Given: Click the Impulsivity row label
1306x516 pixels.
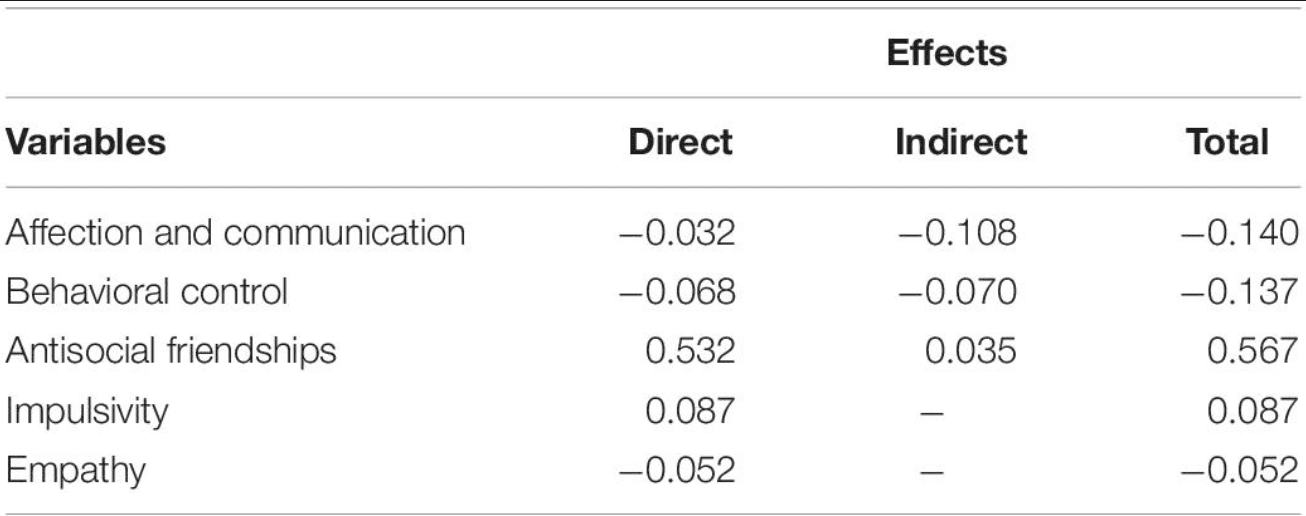Looking at the screenshot, I should point(86,410).
